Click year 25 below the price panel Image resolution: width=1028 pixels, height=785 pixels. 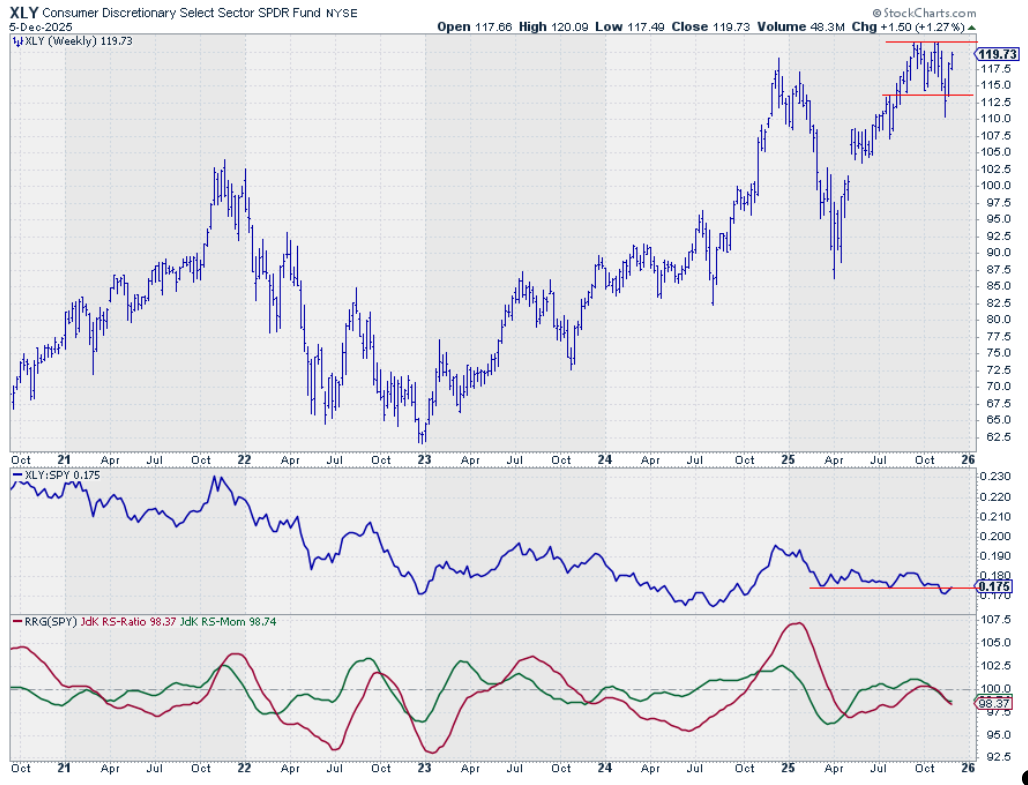pyautogui.click(x=788, y=460)
